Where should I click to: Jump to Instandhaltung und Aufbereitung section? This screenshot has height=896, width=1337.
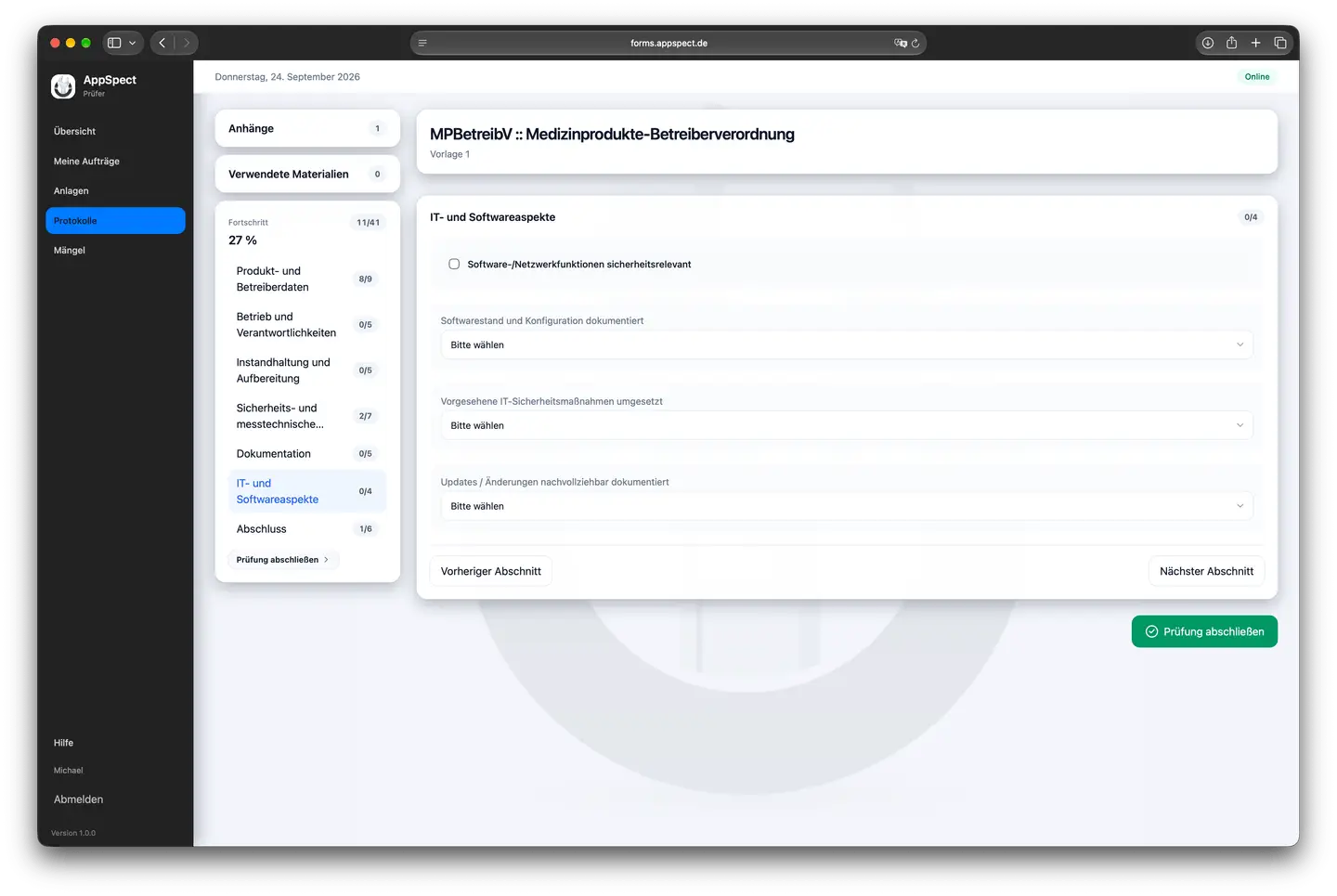pos(307,370)
